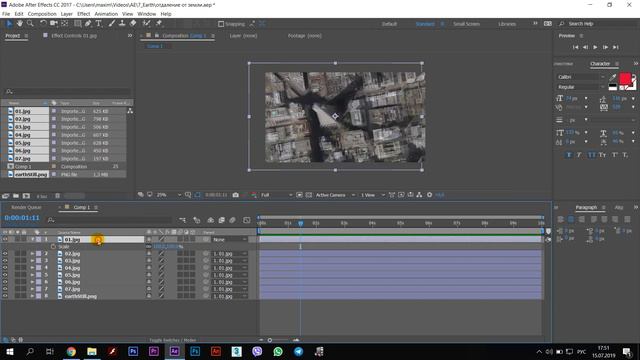This screenshot has width=640, height=360.
Task: Select the Pan Behind anchor point tool
Action: 64,24
